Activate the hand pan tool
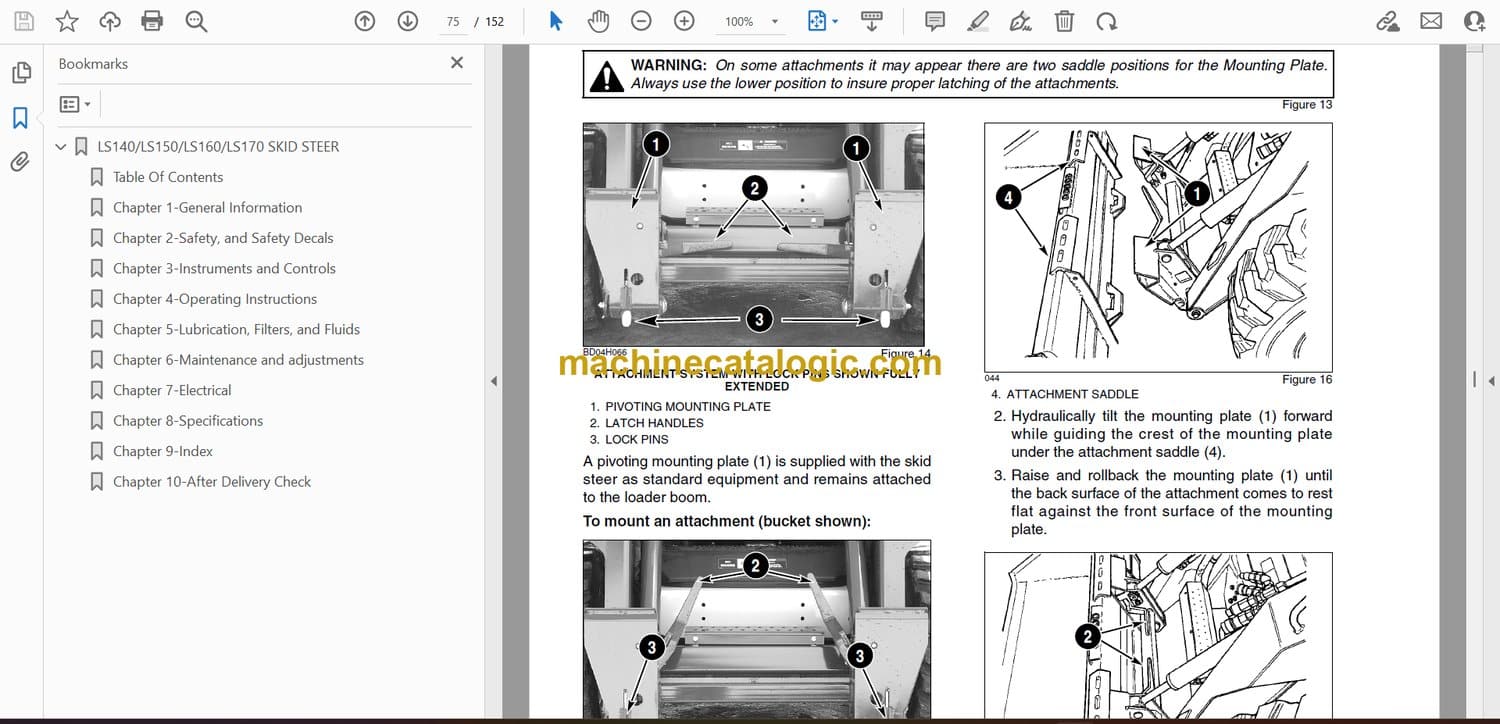 coord(598,21)
